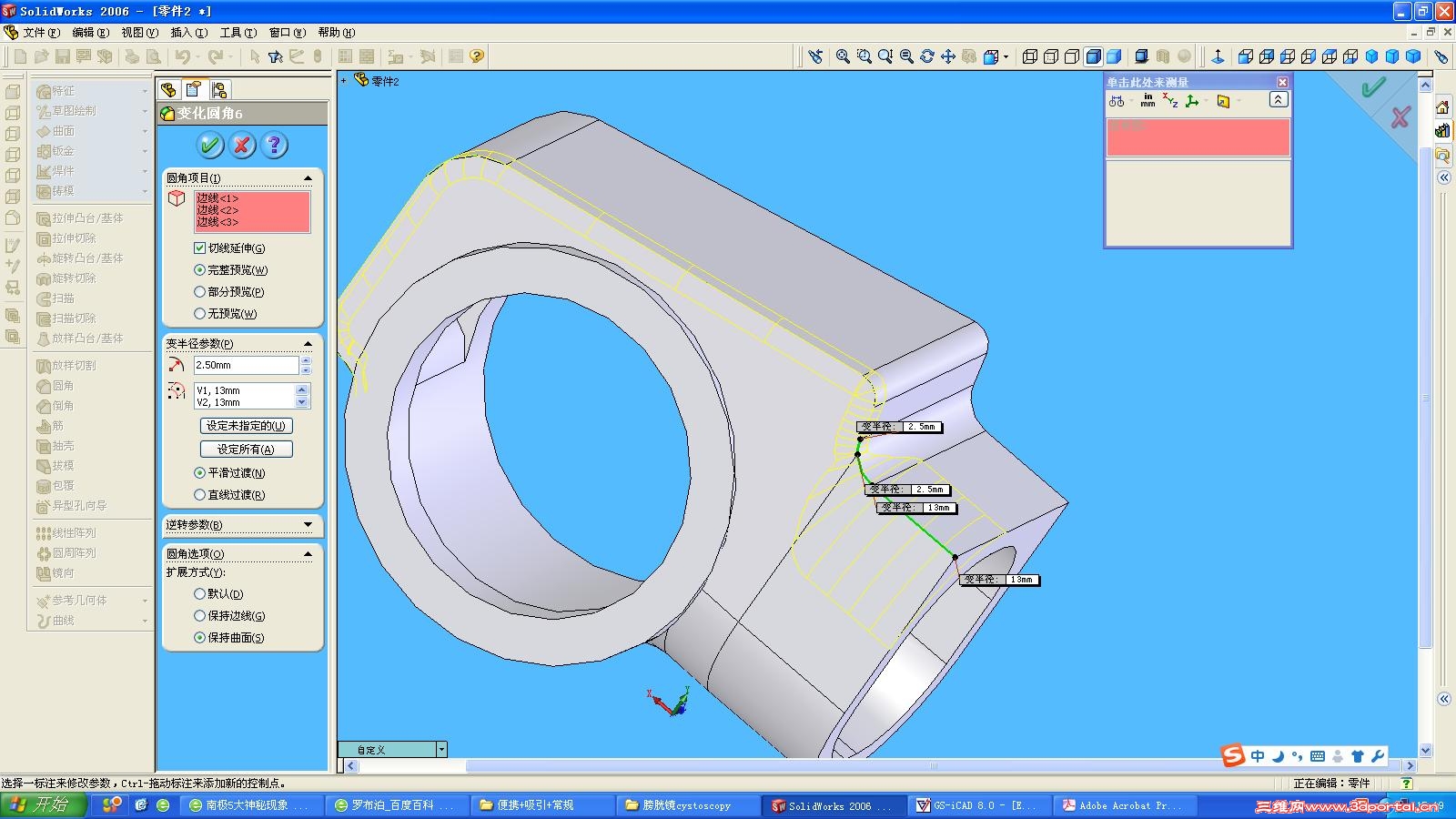
Task: Collapse the 圆角项目 section
Action: pyautogui.click(x=308, y=177)
